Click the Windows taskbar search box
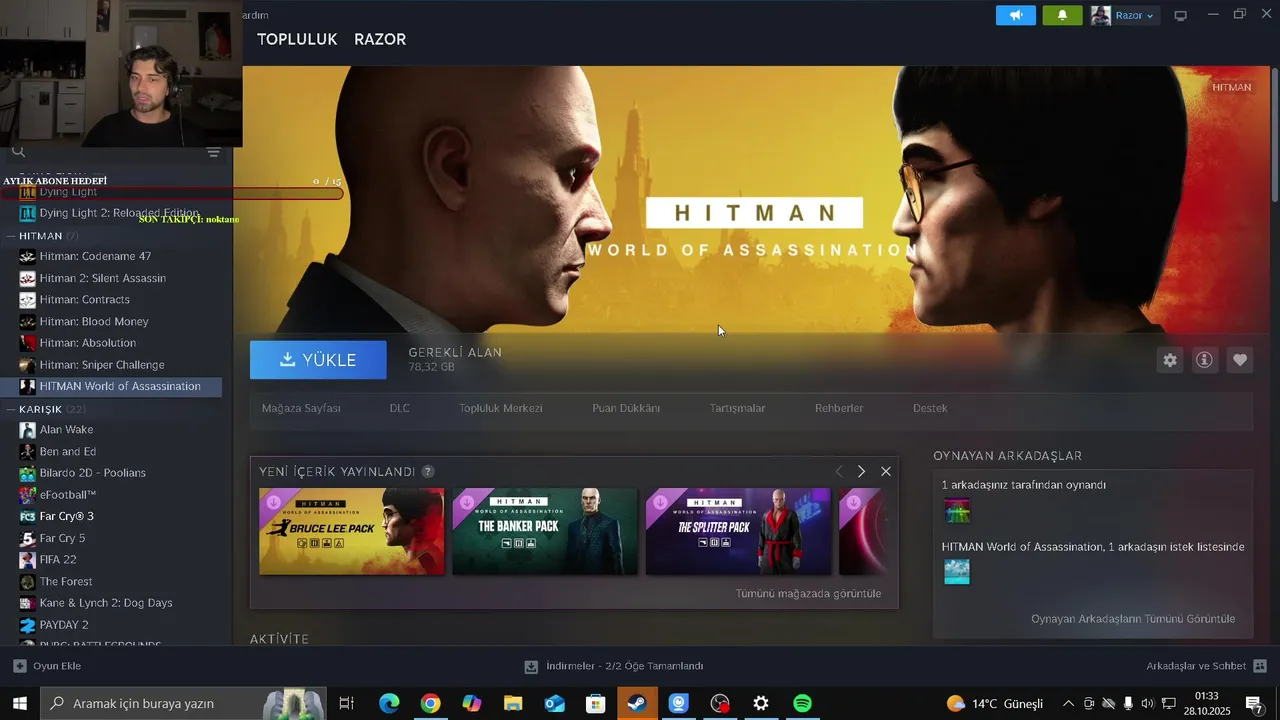Image resolution: width=1280 pixels, height=720 pixels. click(184, 703)
